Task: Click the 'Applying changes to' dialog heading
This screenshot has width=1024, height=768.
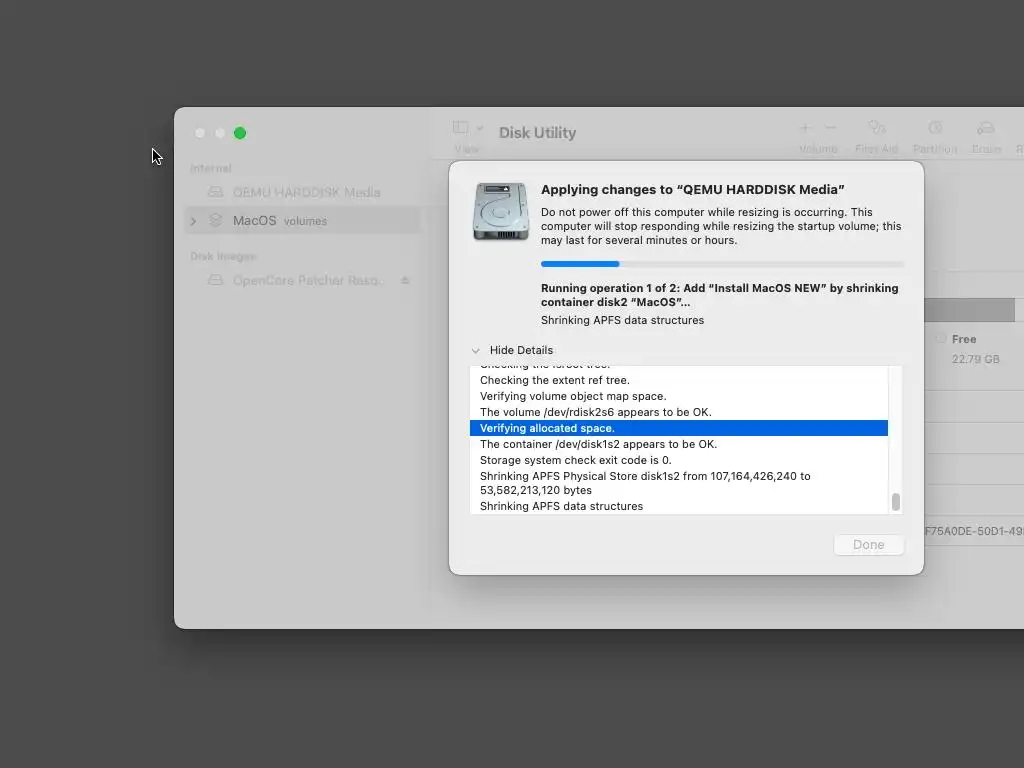Action: point(692,189)
